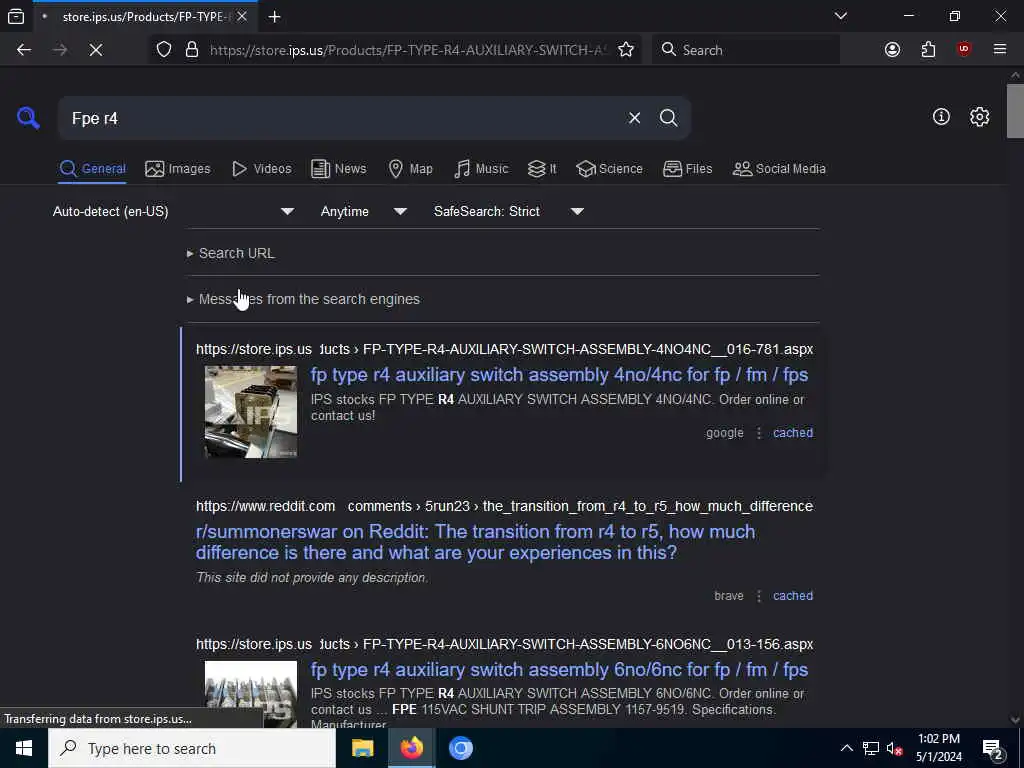Open Firefox account icon
Image resolution: width=1024 pixels, height=768 pixels.
pyautogui.click(x=892, y=50)
